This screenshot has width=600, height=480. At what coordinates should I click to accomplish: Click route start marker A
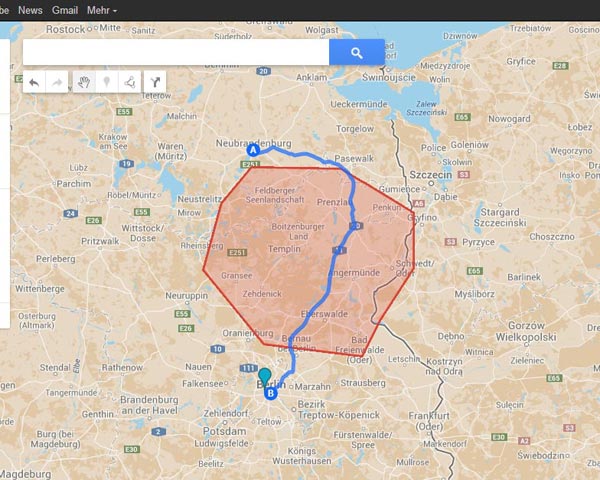tap(253, 150)
